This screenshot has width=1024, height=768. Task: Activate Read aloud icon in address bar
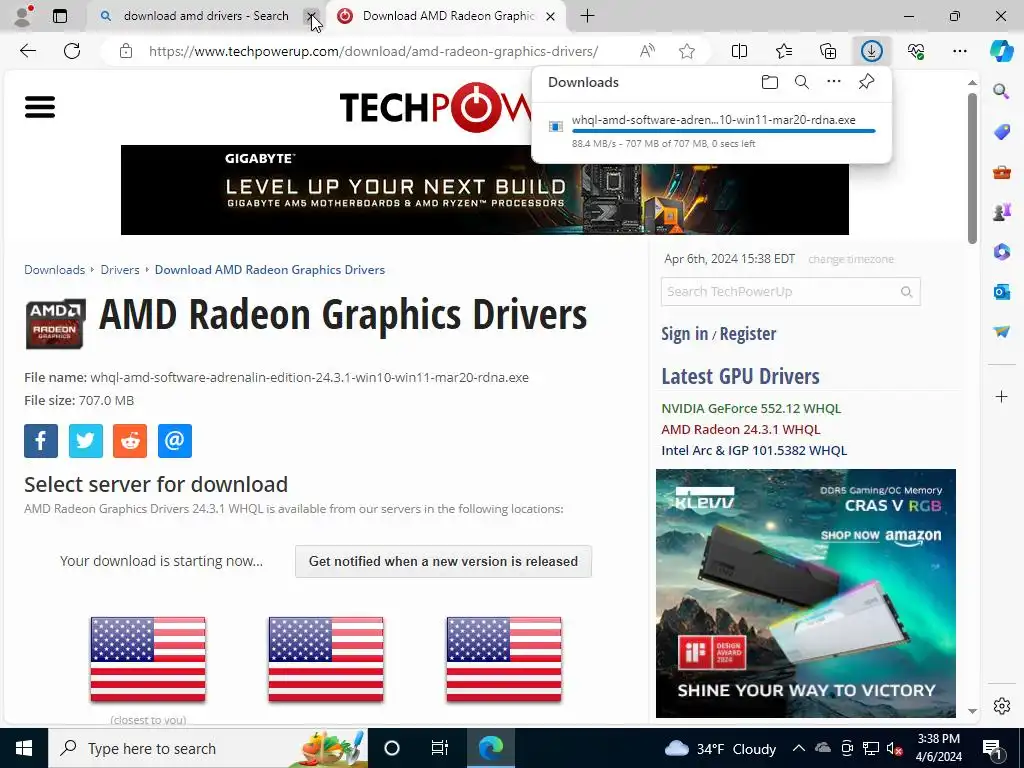[x=647, y=51]
